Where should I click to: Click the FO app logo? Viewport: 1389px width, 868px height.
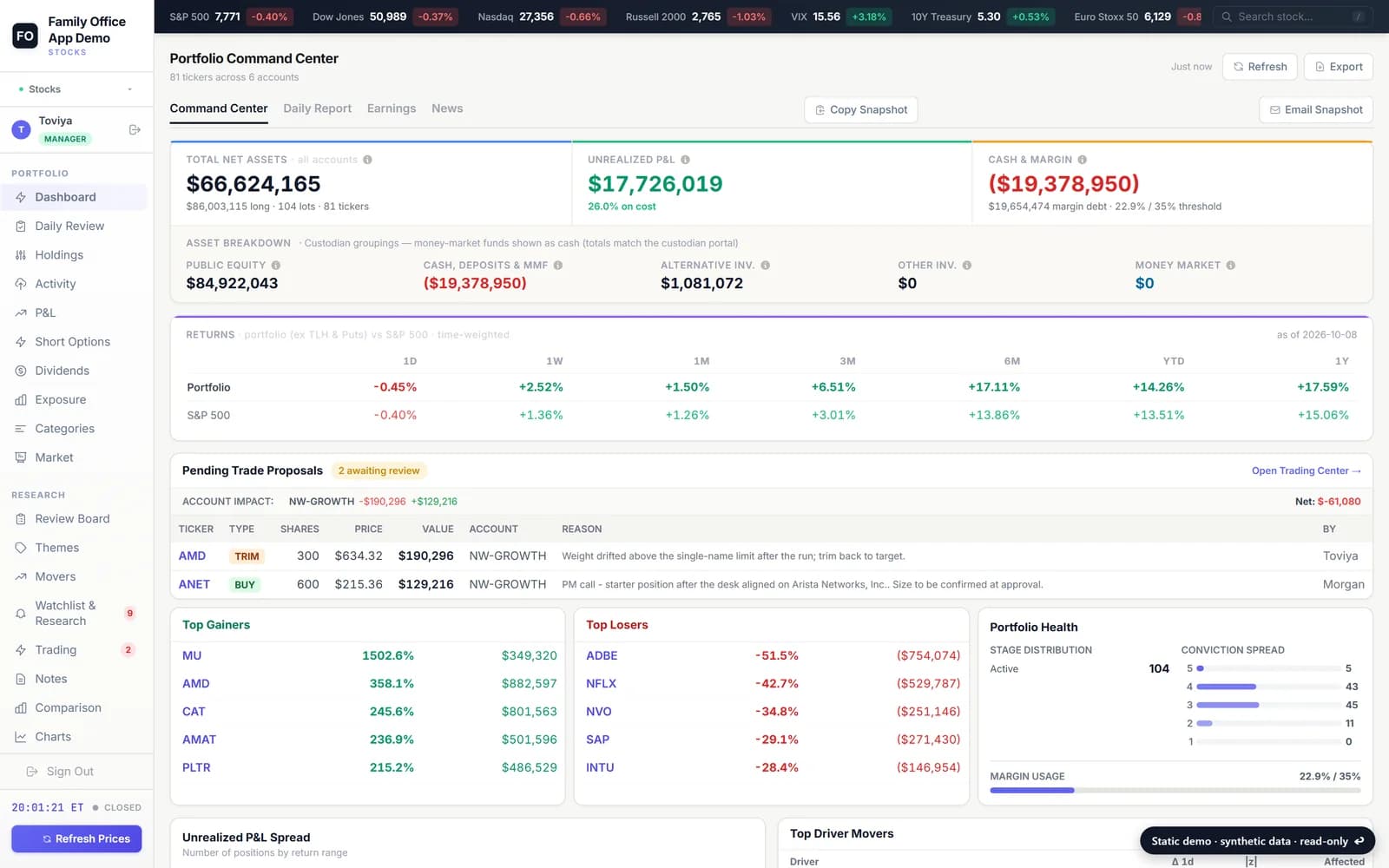25,36
